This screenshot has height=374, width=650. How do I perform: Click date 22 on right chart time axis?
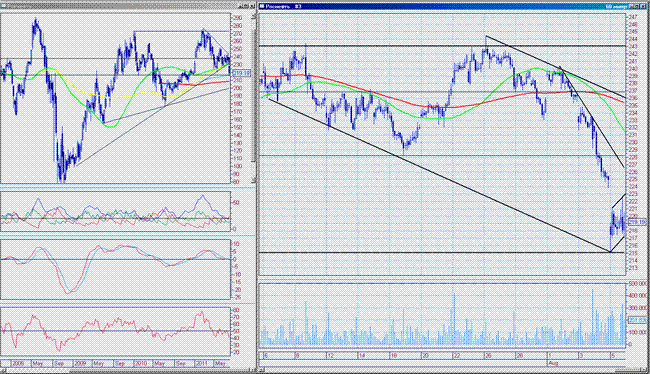click(x=456, y=356)
